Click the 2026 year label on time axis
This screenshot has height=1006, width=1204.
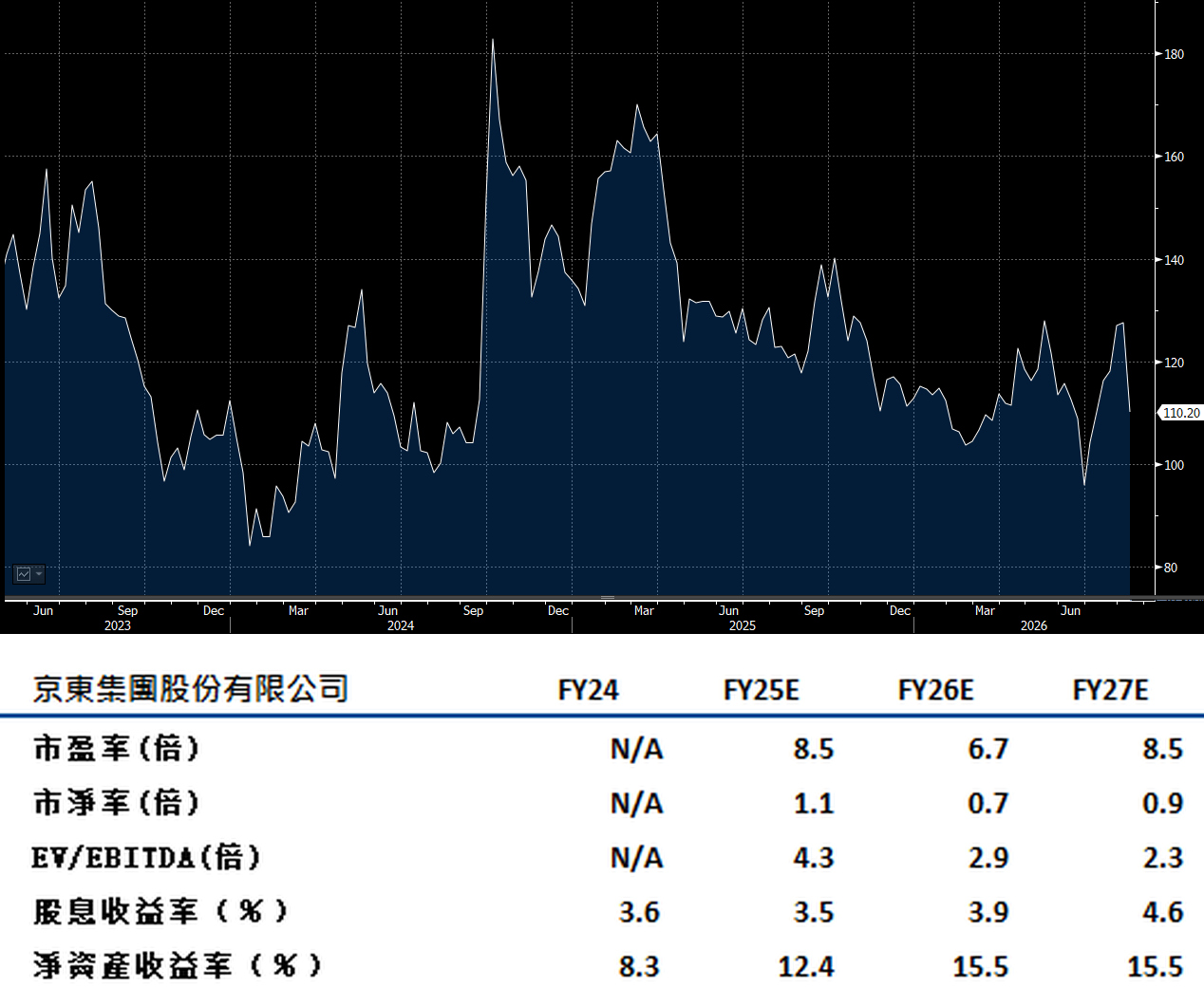pos(1034,625)
